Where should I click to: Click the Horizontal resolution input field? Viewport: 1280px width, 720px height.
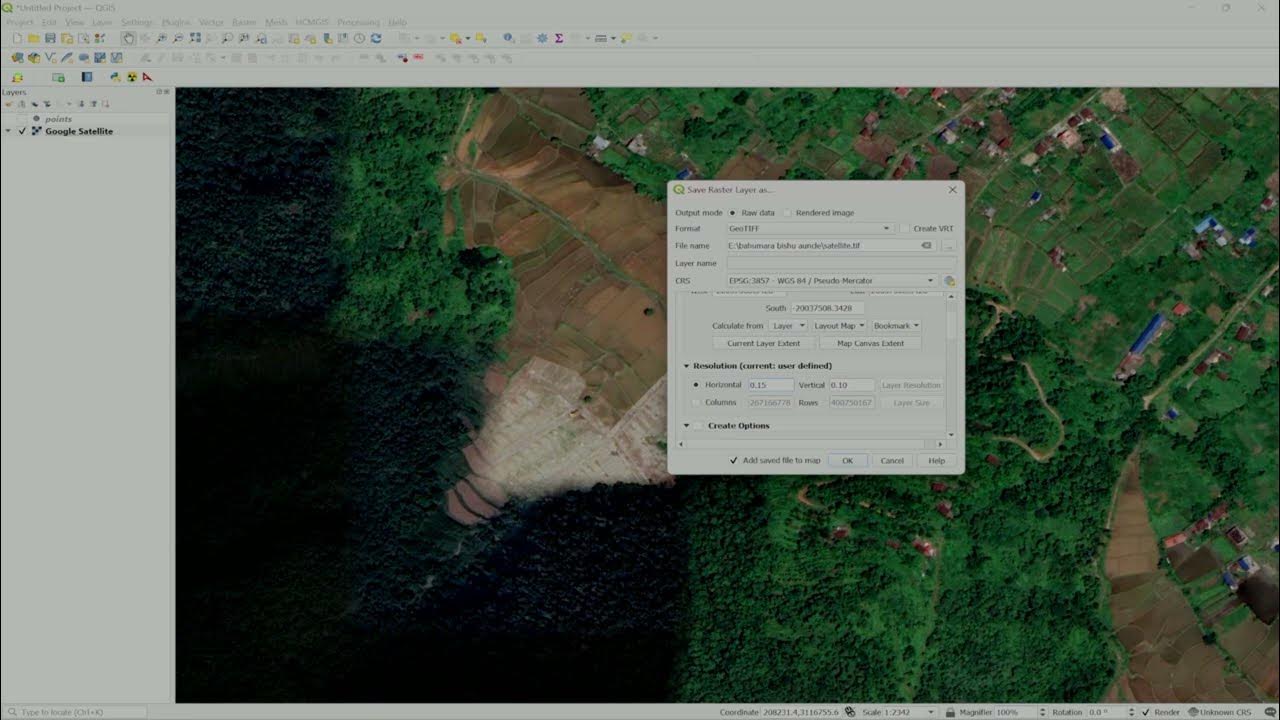[x=771, y=385]
